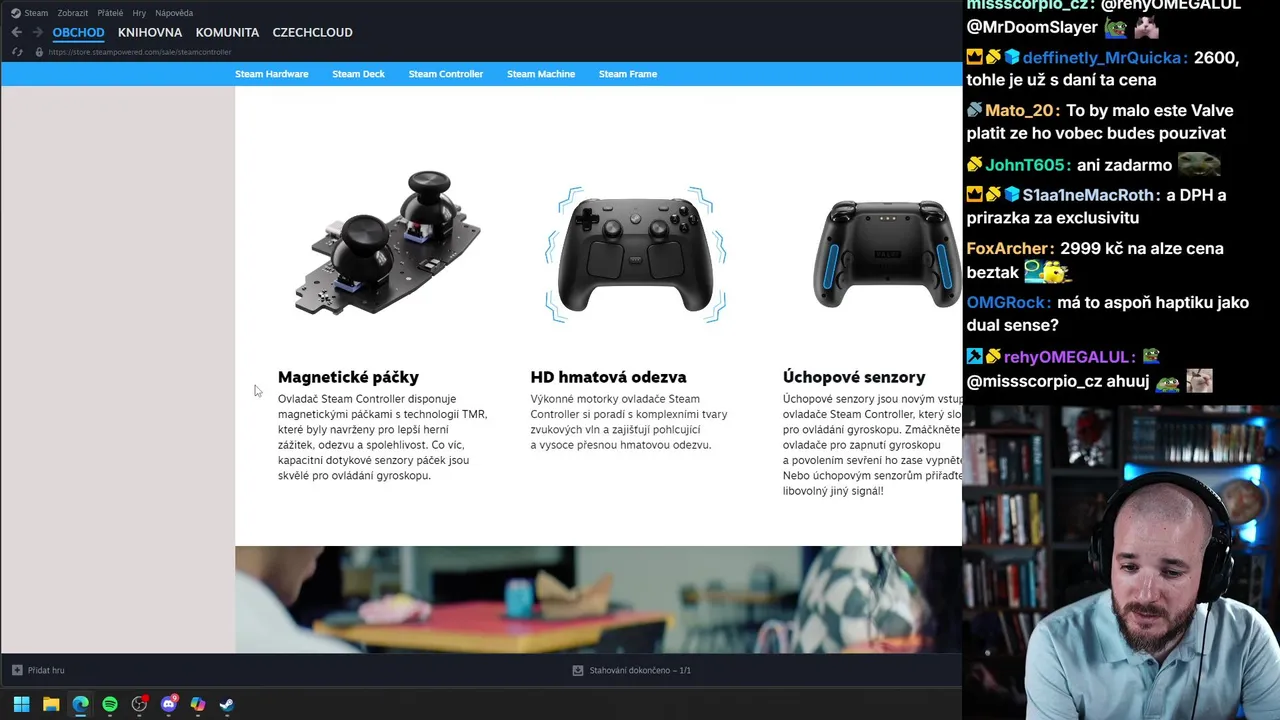
Task: Open the Nápověda menu
Action: click(174, 13)
